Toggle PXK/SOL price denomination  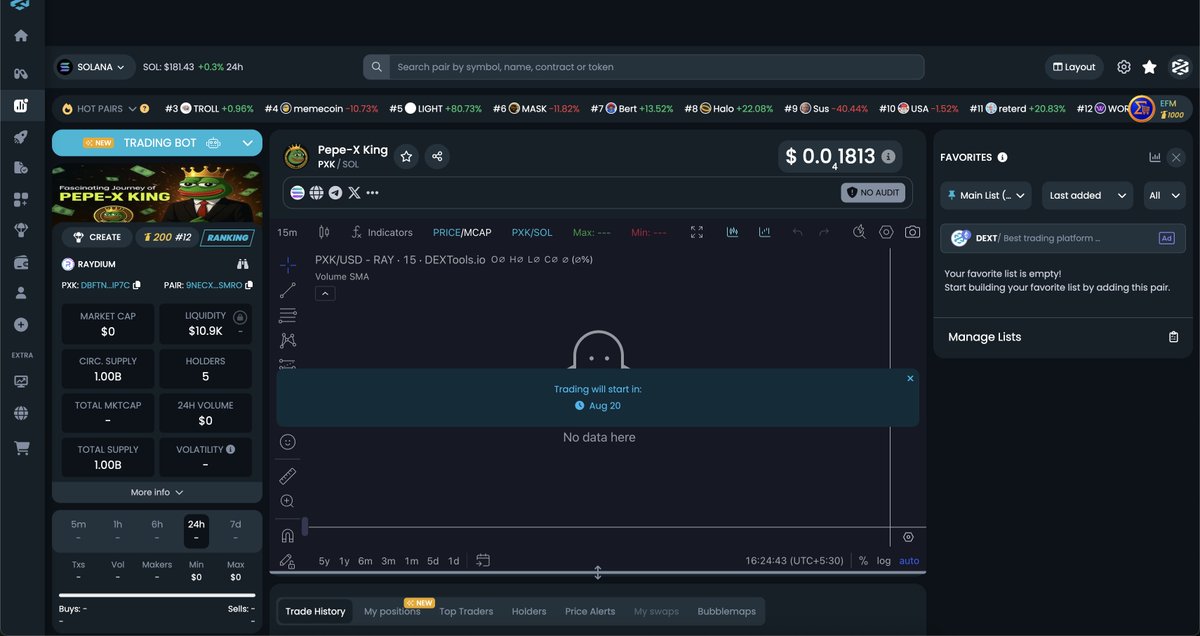[532, 232]
